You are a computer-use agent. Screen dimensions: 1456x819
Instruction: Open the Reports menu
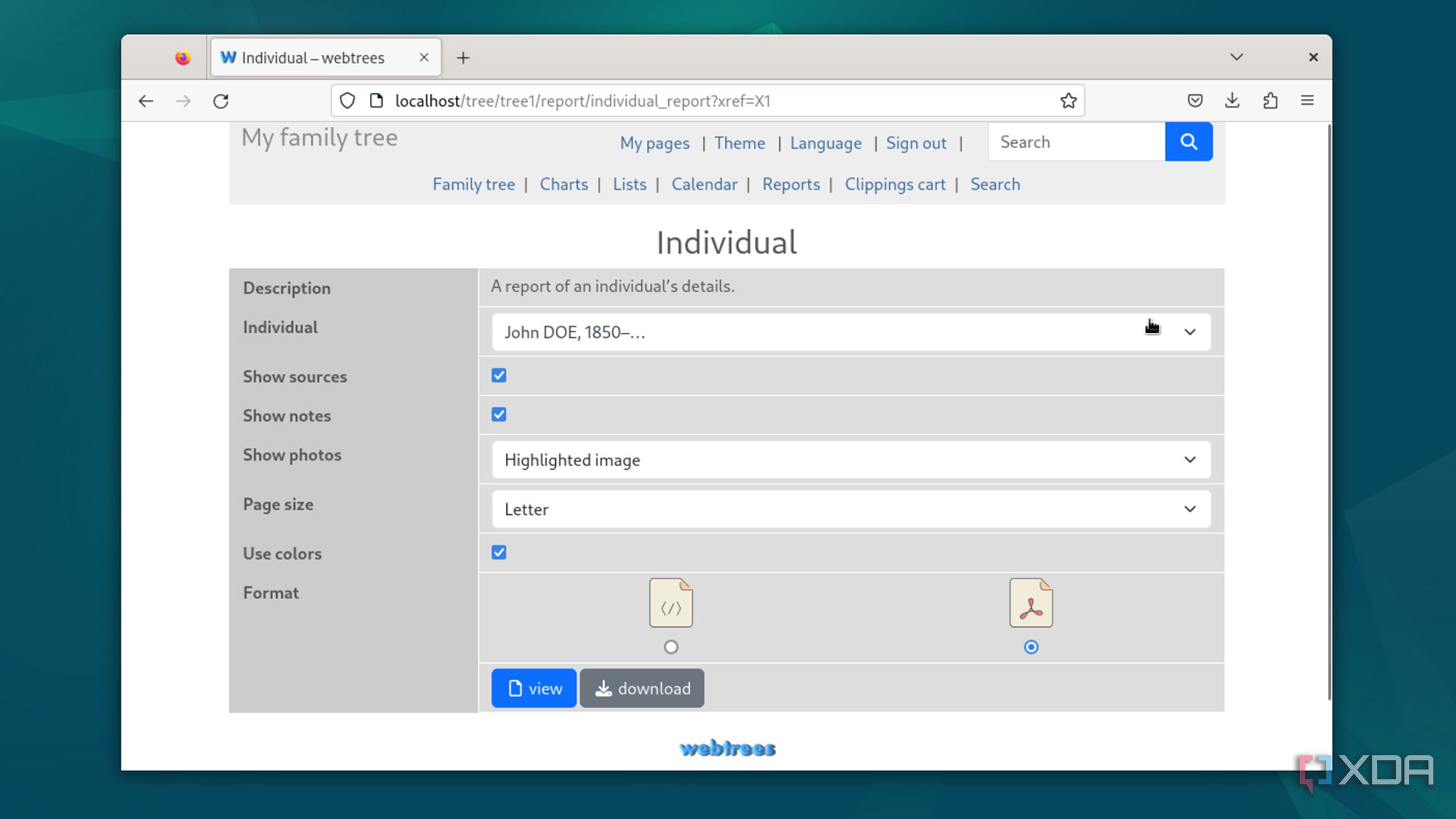[x=790, y=185]
